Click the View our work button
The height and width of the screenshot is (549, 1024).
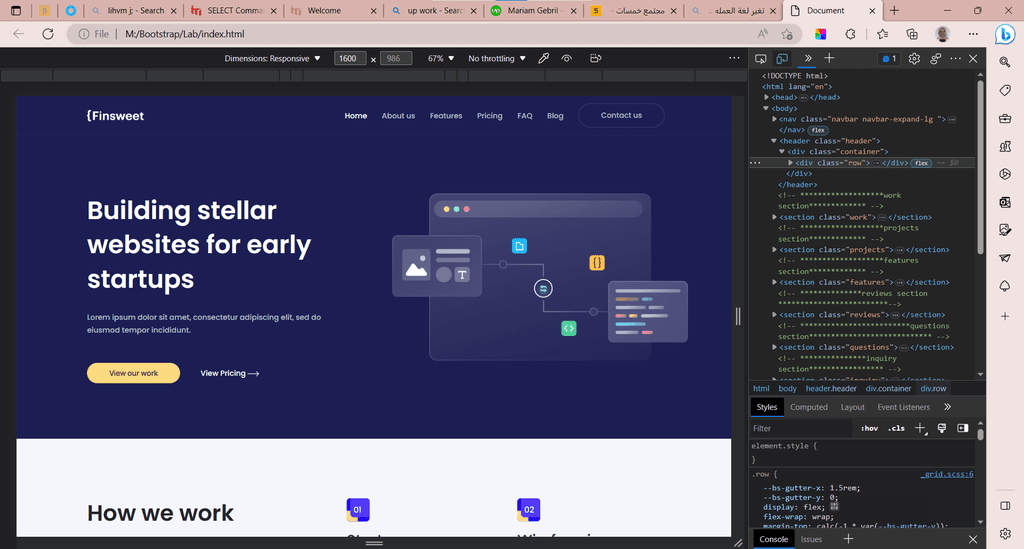coord(133,373)
